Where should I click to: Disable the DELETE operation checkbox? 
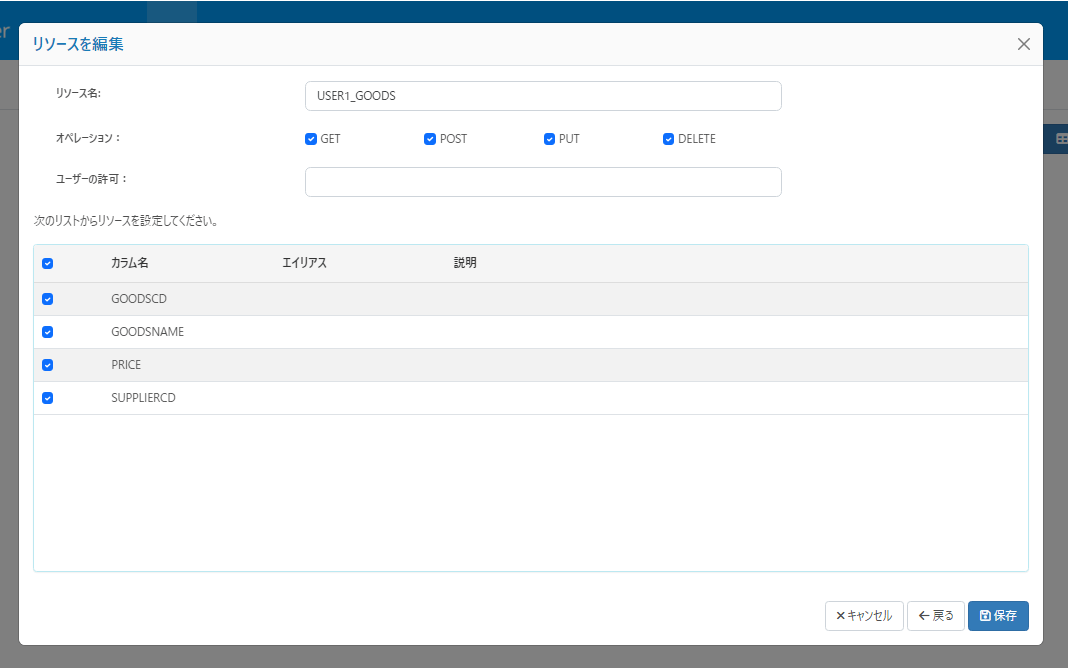click(668, 139)
